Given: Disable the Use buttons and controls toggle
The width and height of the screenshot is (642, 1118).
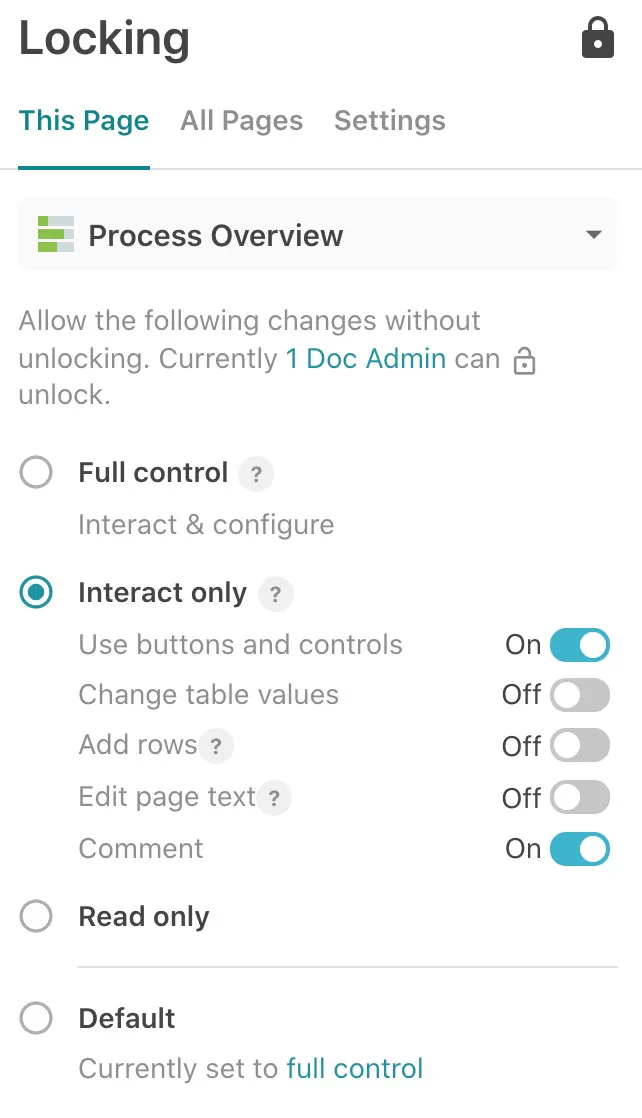Looking at the screenshot, I should [580, 645].
